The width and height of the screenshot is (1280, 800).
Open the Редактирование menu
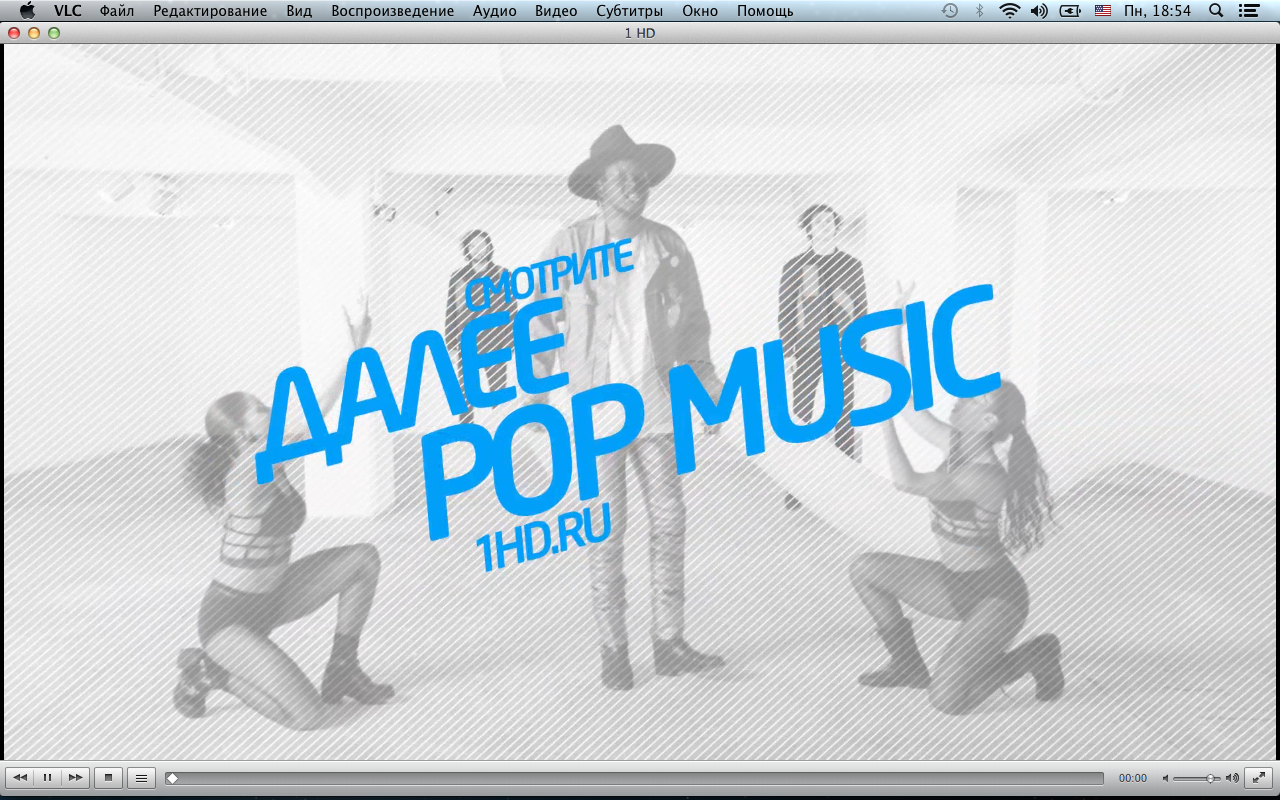[210, 11]
